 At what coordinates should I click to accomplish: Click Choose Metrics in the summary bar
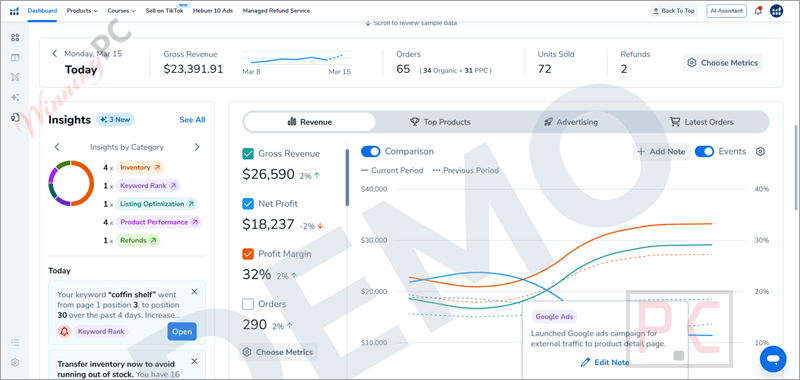tap(722, 63)
